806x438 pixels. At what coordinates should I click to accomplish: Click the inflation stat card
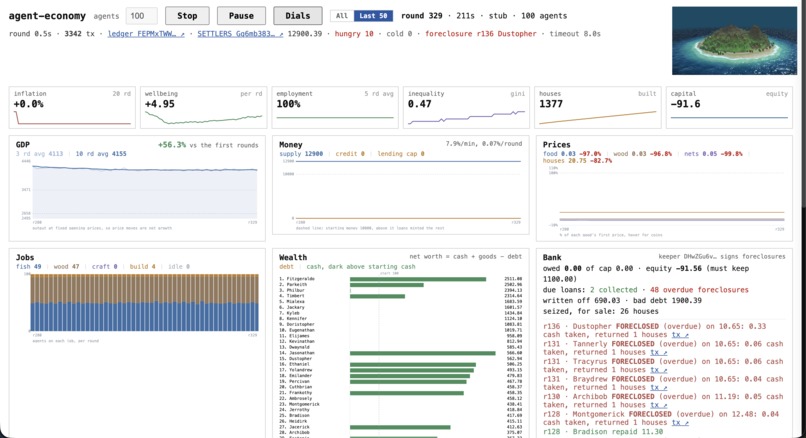(x=72, y=107)
